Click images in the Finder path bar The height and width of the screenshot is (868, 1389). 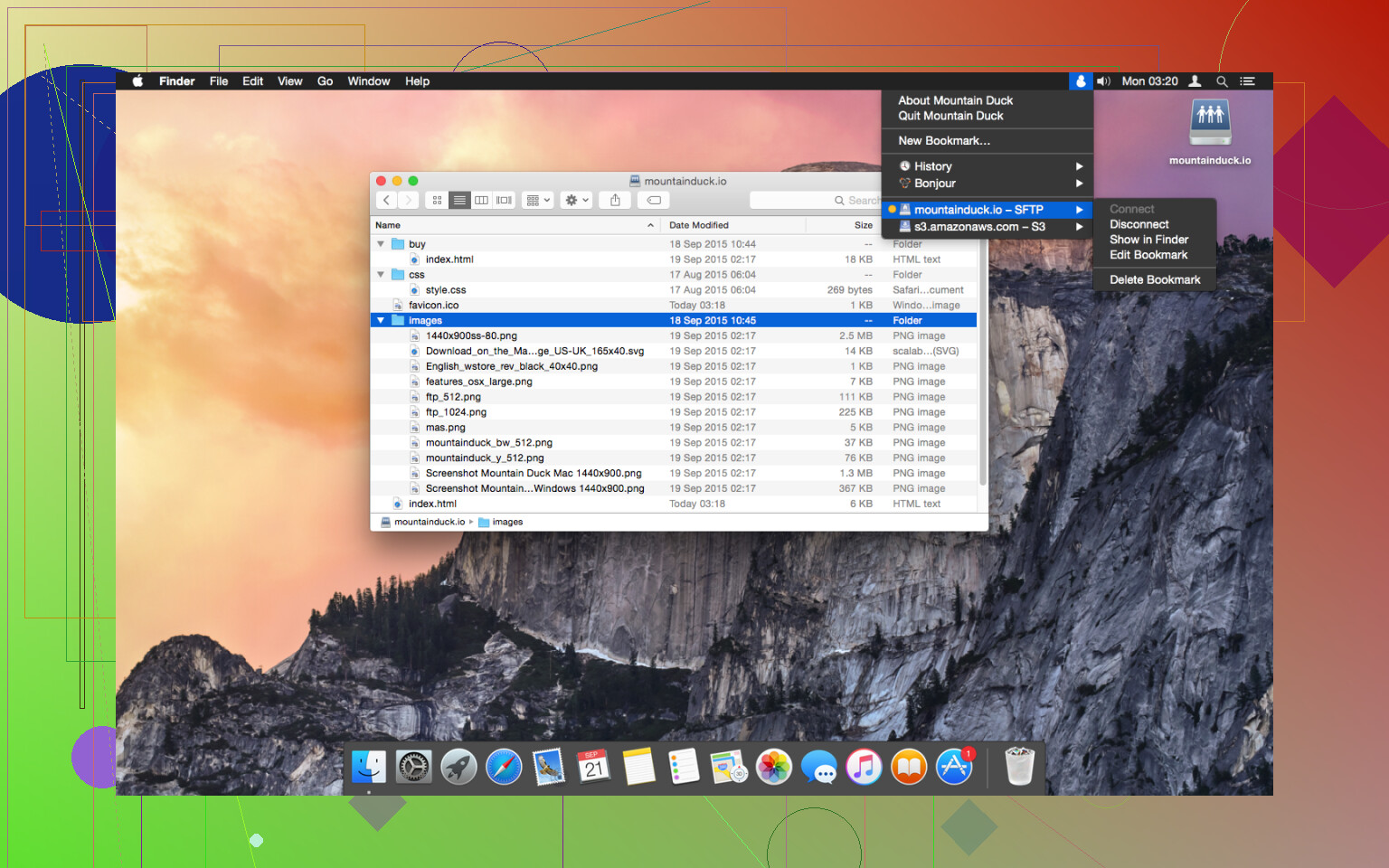[x=500, y=522]
